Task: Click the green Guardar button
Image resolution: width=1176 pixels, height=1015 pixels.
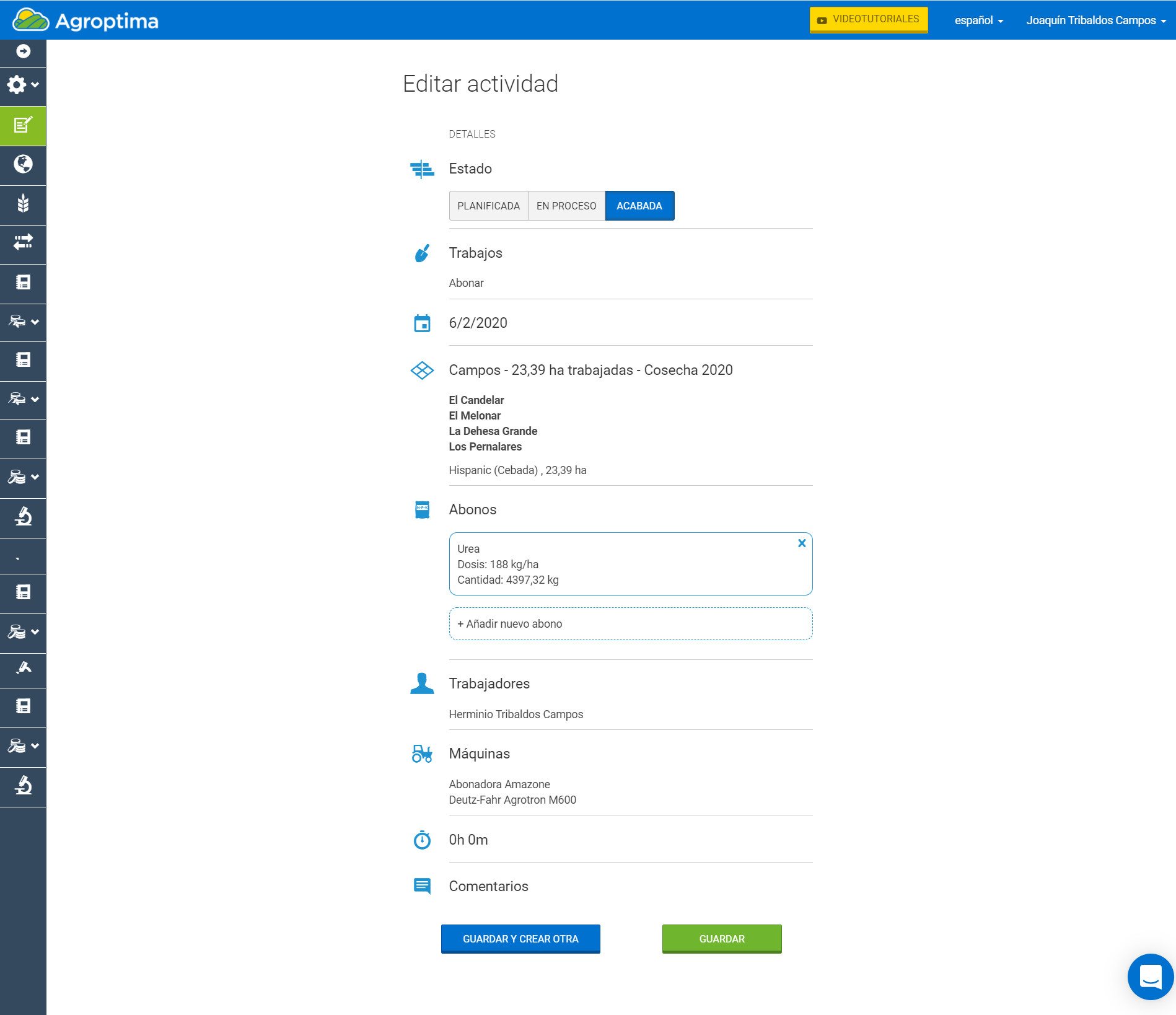Action: coord(721,939)
